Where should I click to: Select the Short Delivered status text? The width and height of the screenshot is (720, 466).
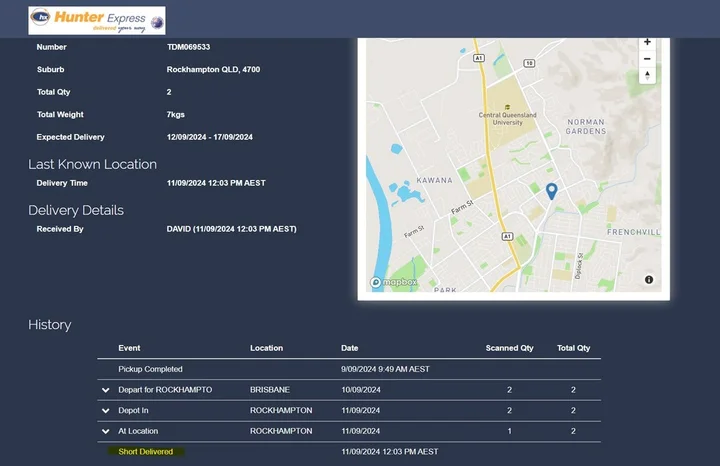(145, 452)
